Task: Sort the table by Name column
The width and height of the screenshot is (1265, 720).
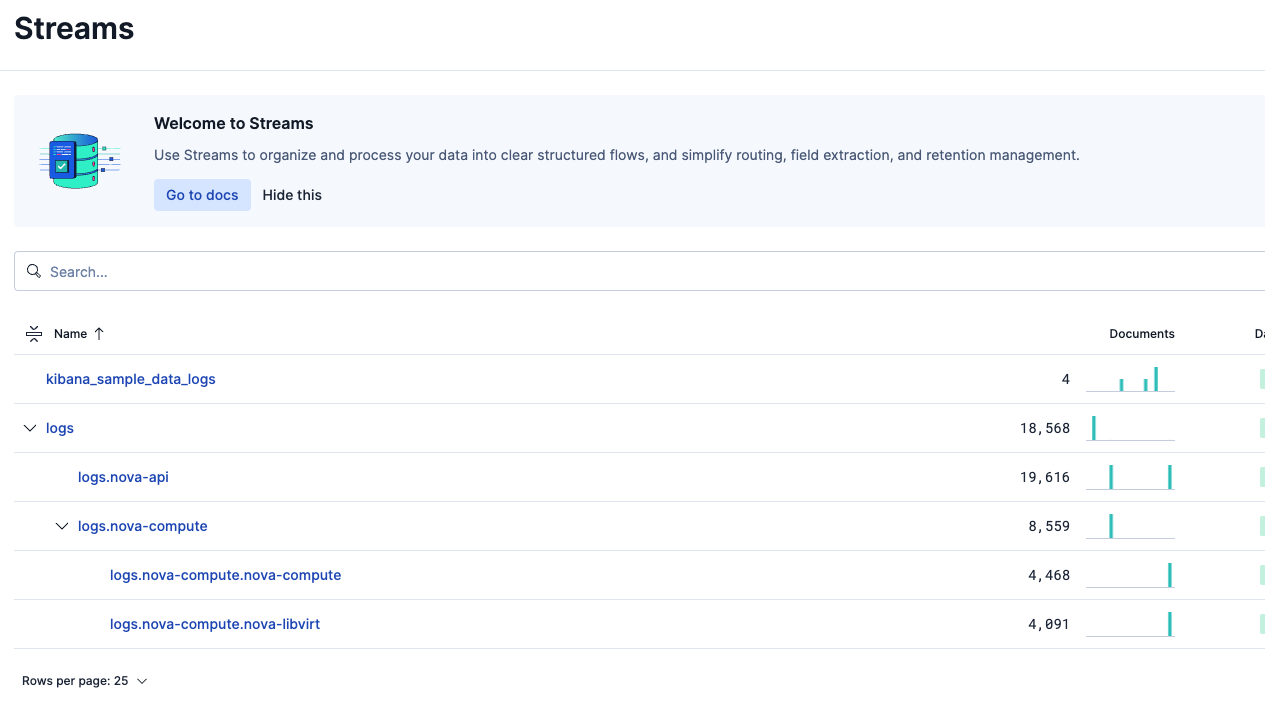Action: coord(70,334)
